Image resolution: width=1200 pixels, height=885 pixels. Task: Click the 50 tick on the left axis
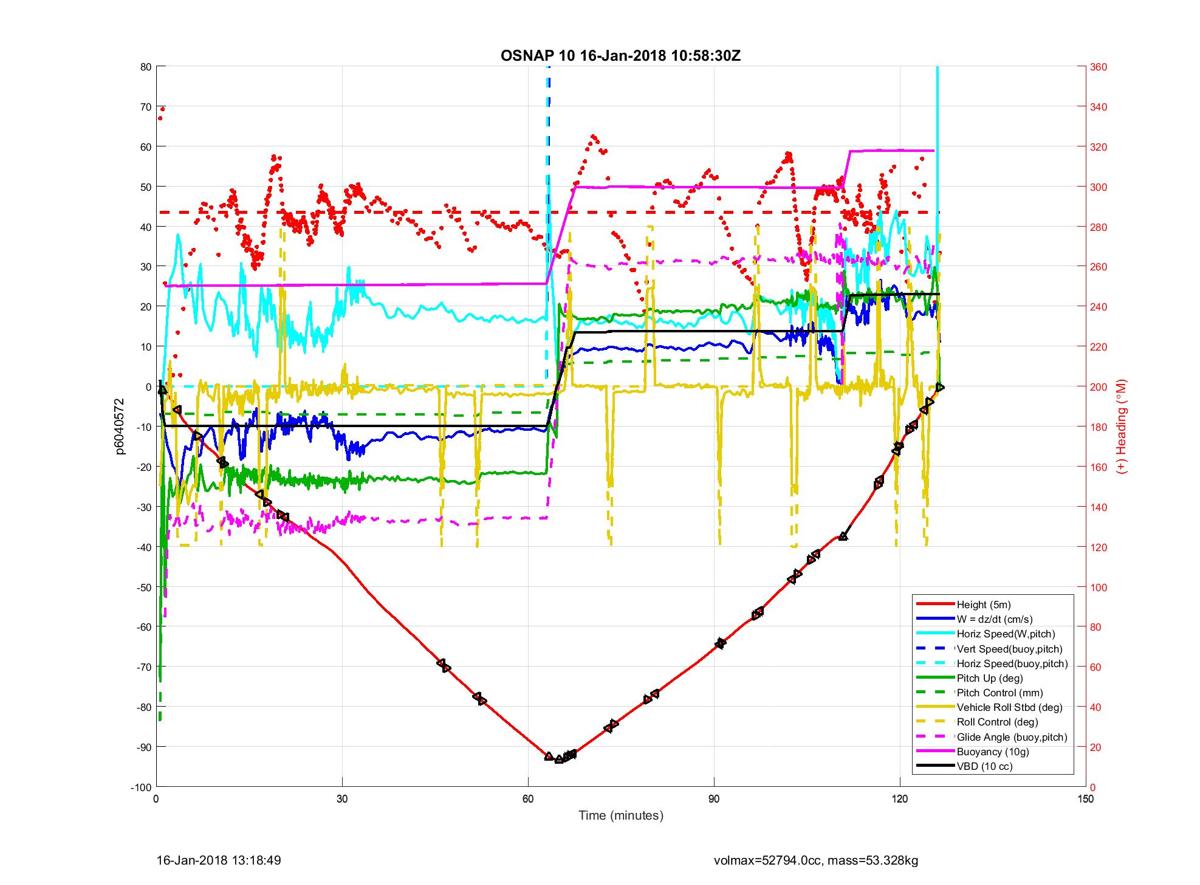[x=144, y=187]
